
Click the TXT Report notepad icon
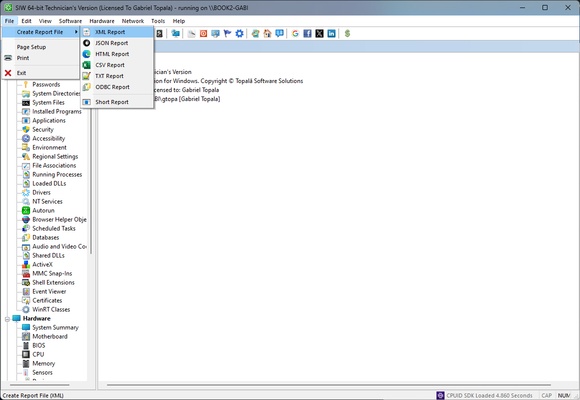(x=87, y=76)
